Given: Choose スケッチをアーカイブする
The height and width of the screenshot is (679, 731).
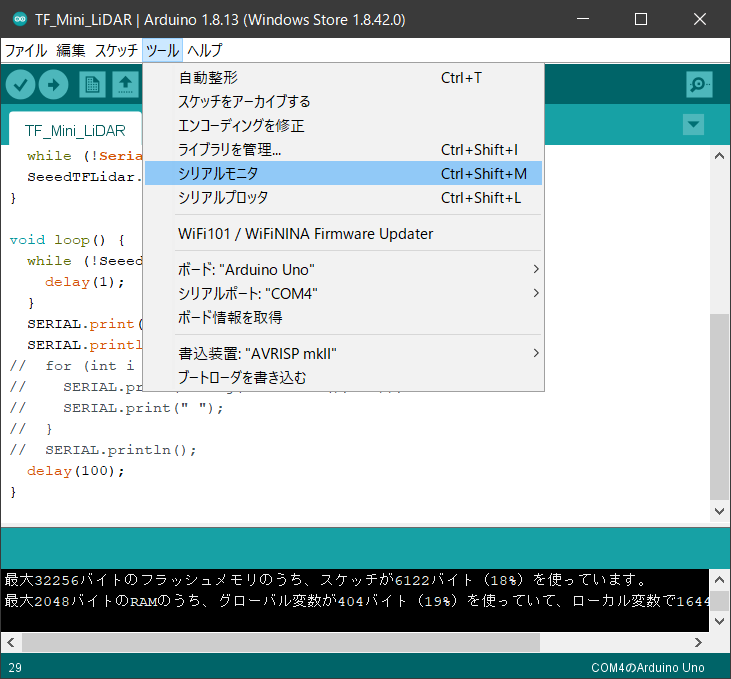Looking at the screenshot, I should coord(345,102).
